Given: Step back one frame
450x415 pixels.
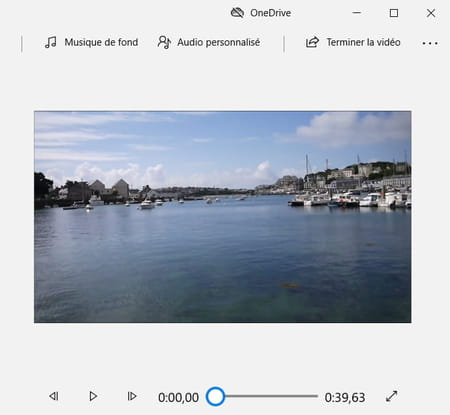Looking at the screenshot, I should pyautogui.click(x=54, y=396).
